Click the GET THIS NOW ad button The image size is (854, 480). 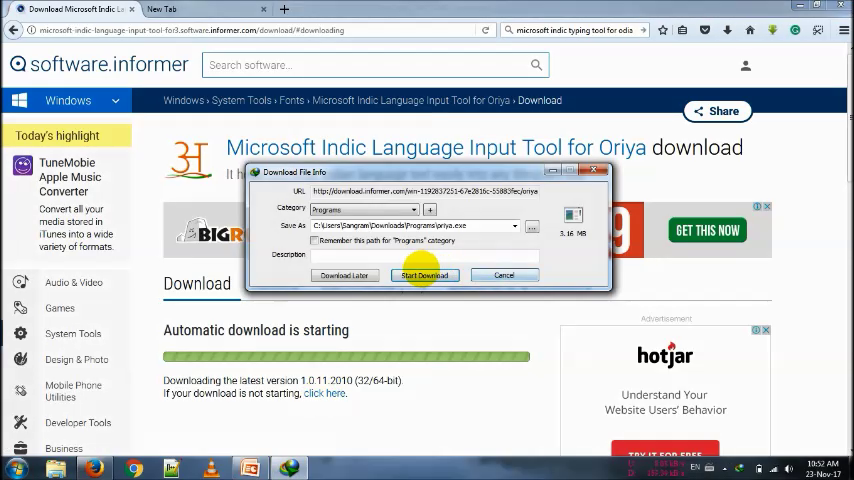(x=707, y=230)
